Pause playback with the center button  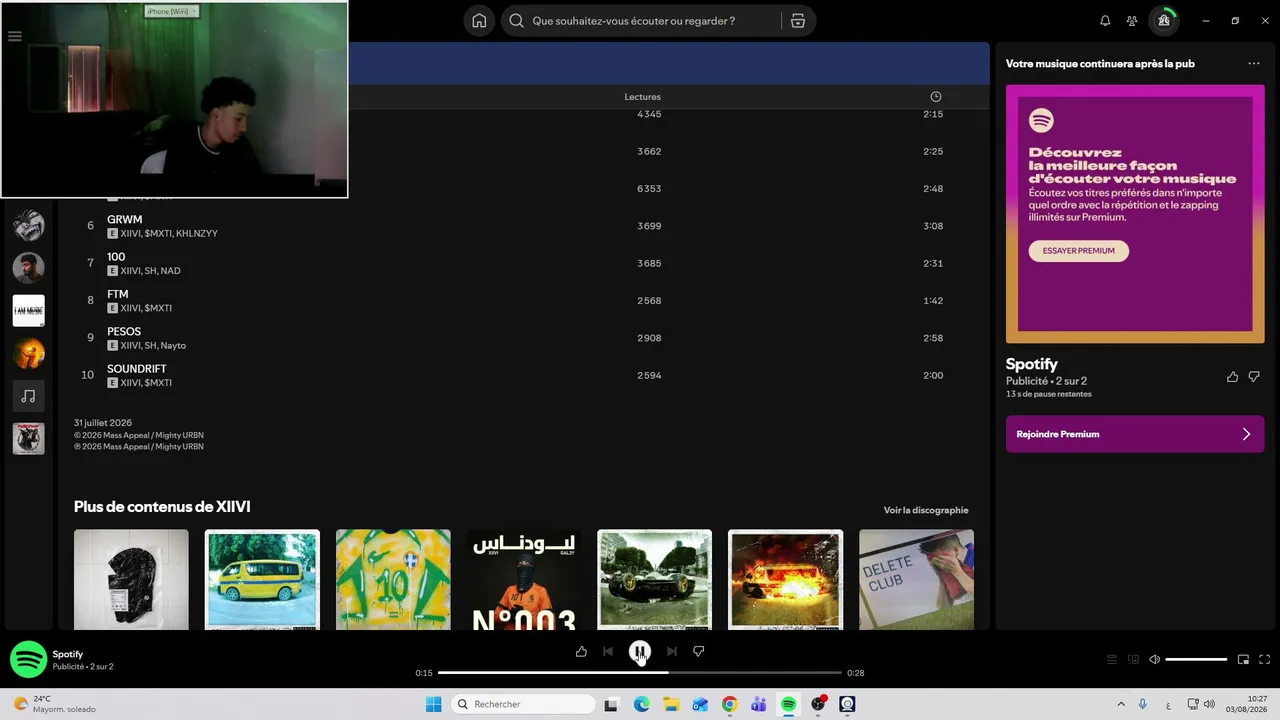(640, 651)
